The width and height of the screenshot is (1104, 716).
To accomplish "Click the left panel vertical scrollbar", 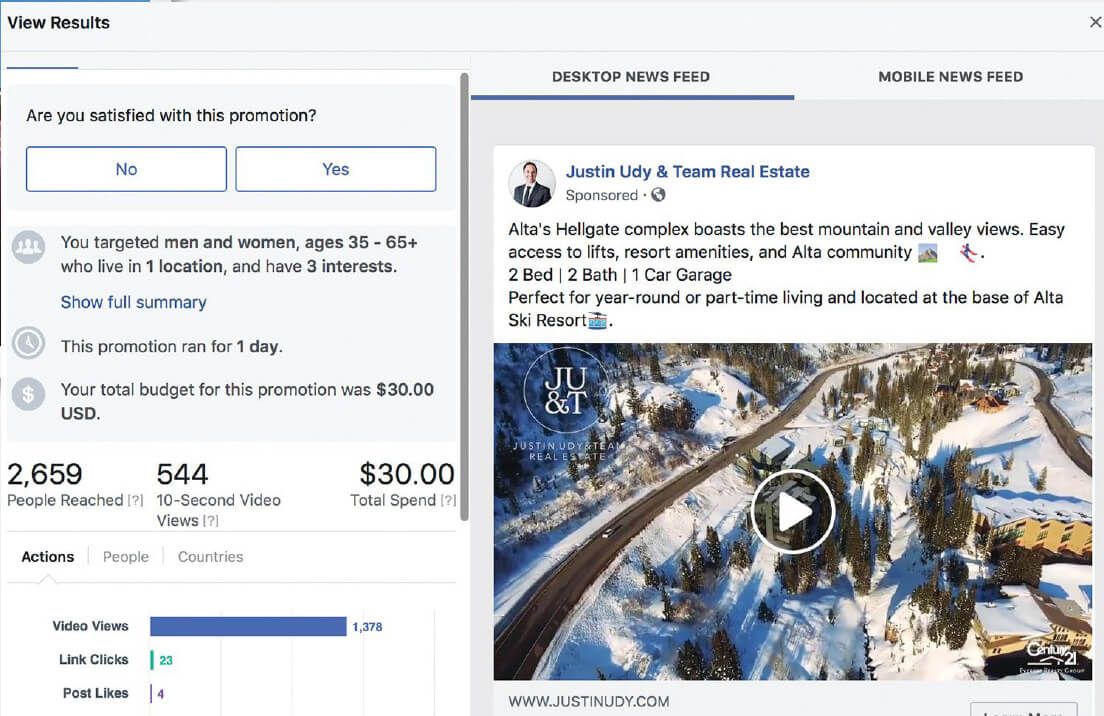I will (x=464, y=296).
